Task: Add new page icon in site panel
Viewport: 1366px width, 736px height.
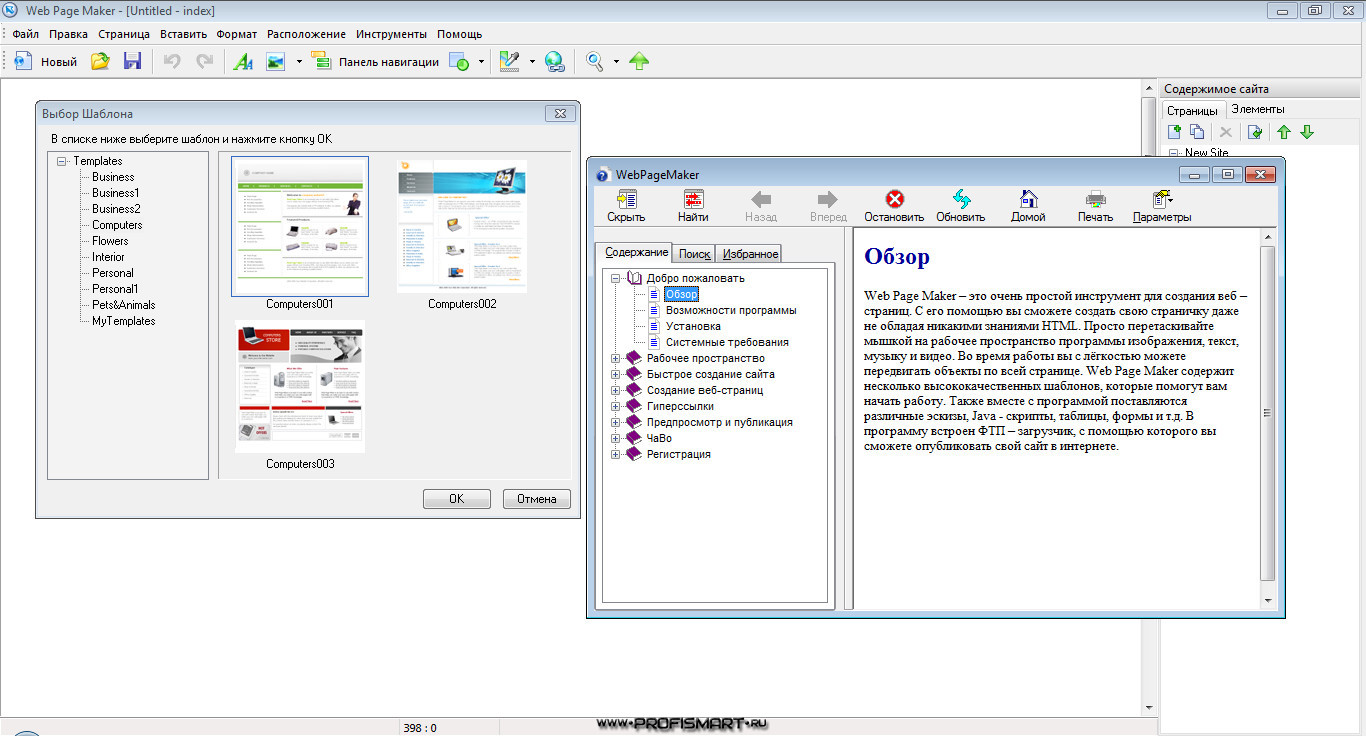Action: [x=1175, y=132]
